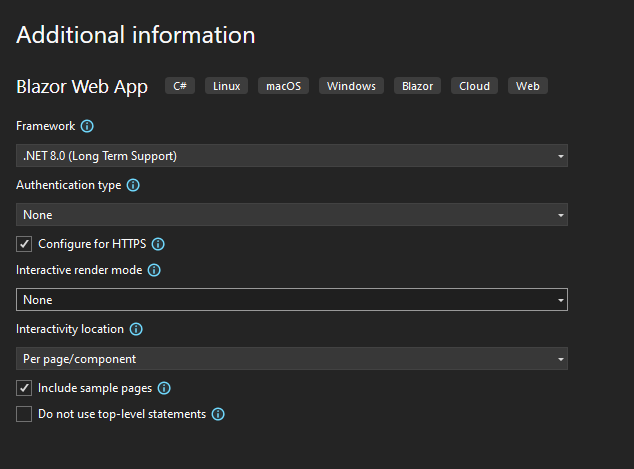The image size is (634, 469).
Task: Select the Cloud tag
Action: pyautogui.click(x=474, y=86)
